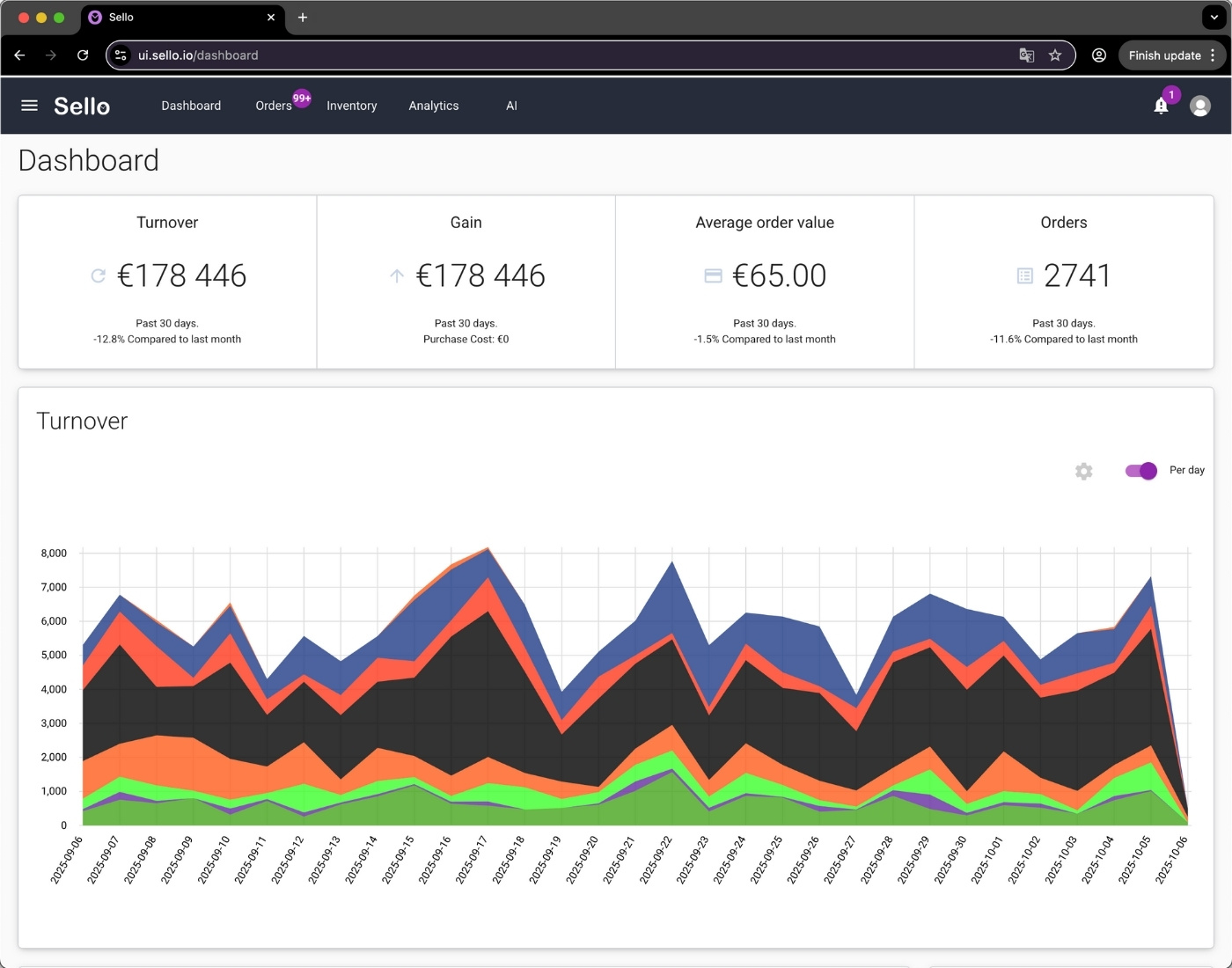
Task: Go to the Analytics menu item
Action: point(433,106)
